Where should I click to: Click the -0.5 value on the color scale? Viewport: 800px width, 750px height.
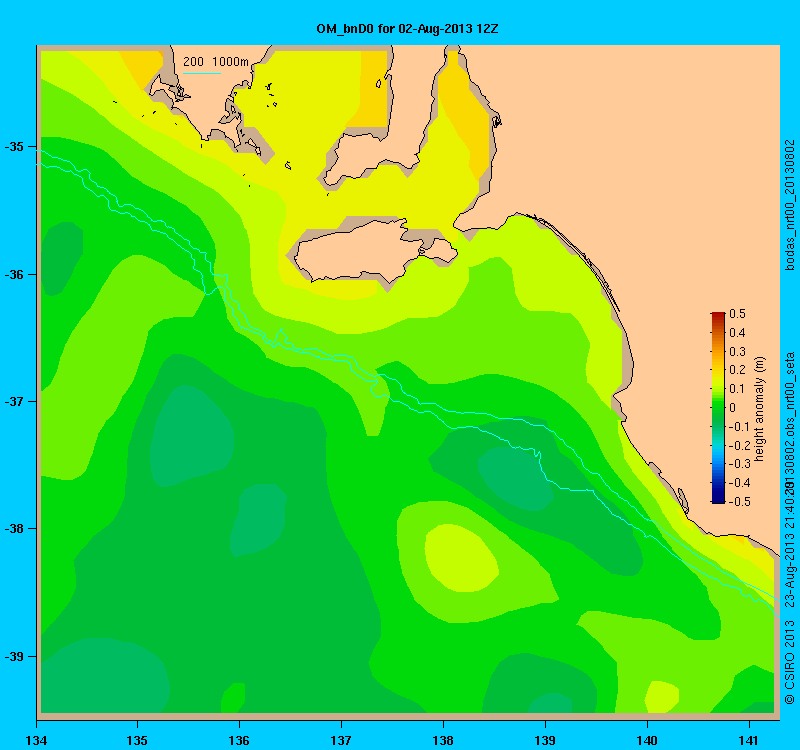[739, 502]
